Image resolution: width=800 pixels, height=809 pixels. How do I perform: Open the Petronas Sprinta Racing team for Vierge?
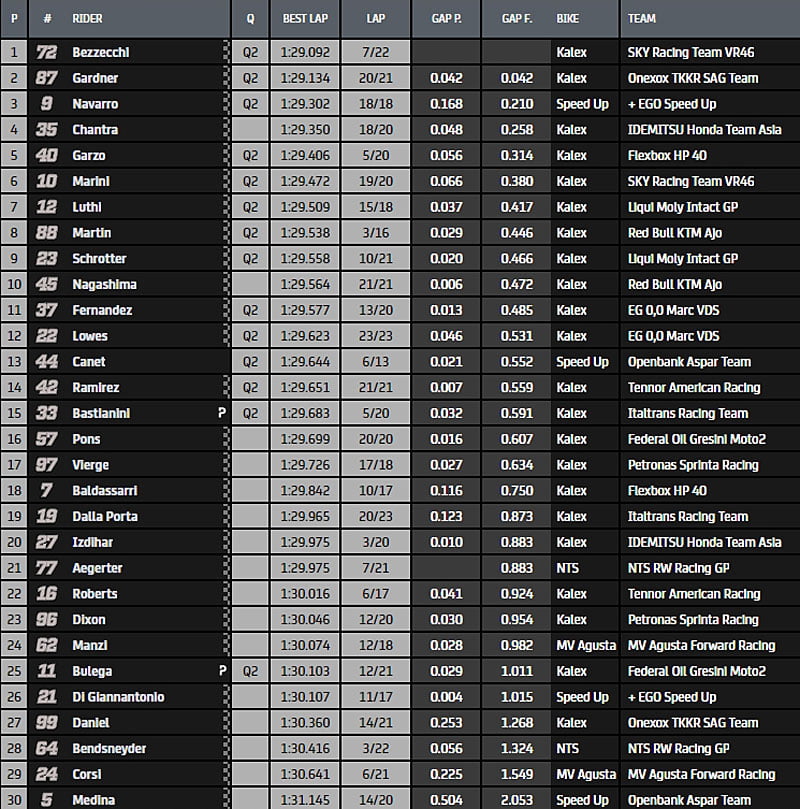point(692,465)
